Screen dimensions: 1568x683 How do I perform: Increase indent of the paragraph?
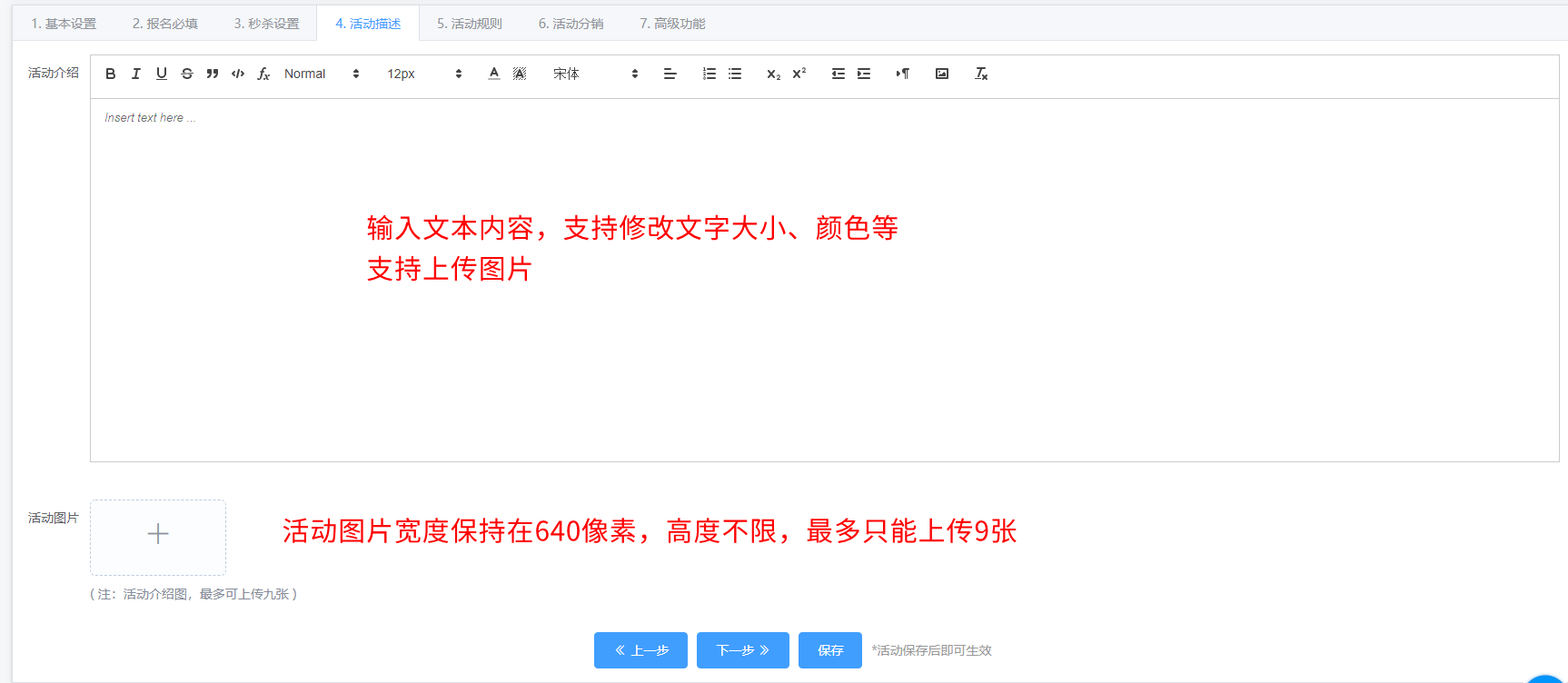pyautogui.click(x=864, y=74)
